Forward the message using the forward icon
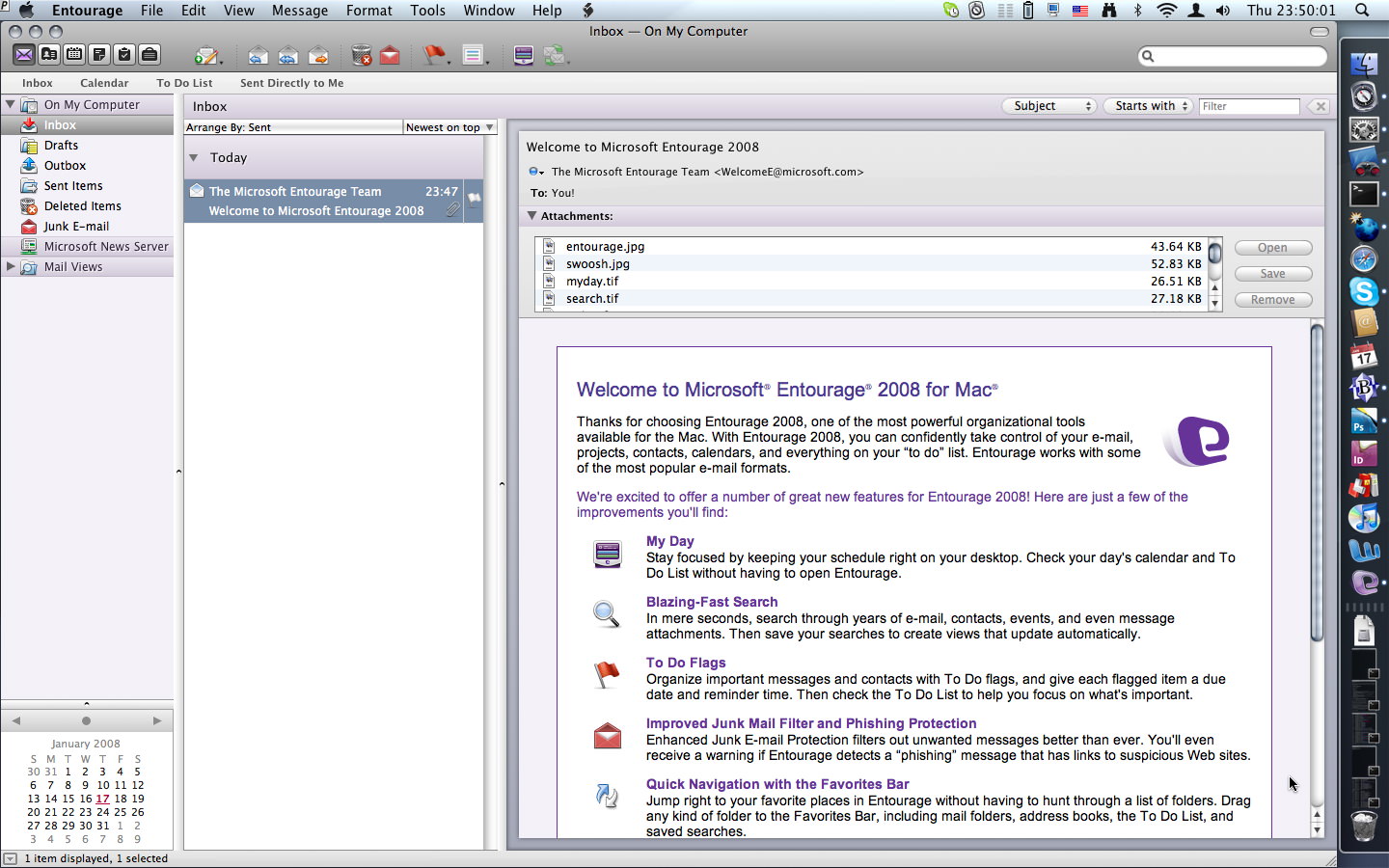This screenshot has width=1389, height=868. point(317,55)
